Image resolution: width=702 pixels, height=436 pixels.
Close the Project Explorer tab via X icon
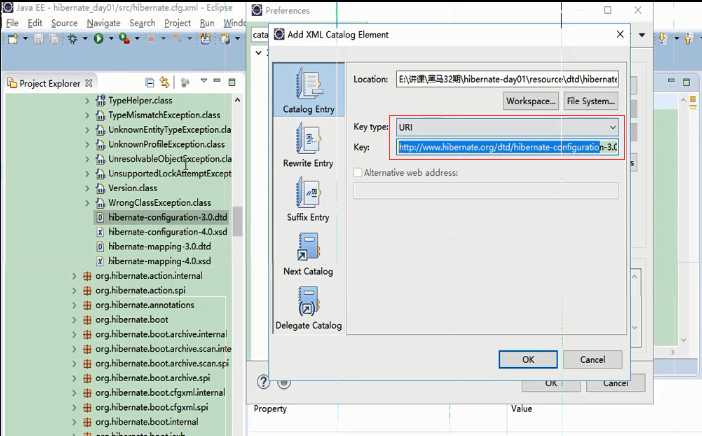(89, 83)
